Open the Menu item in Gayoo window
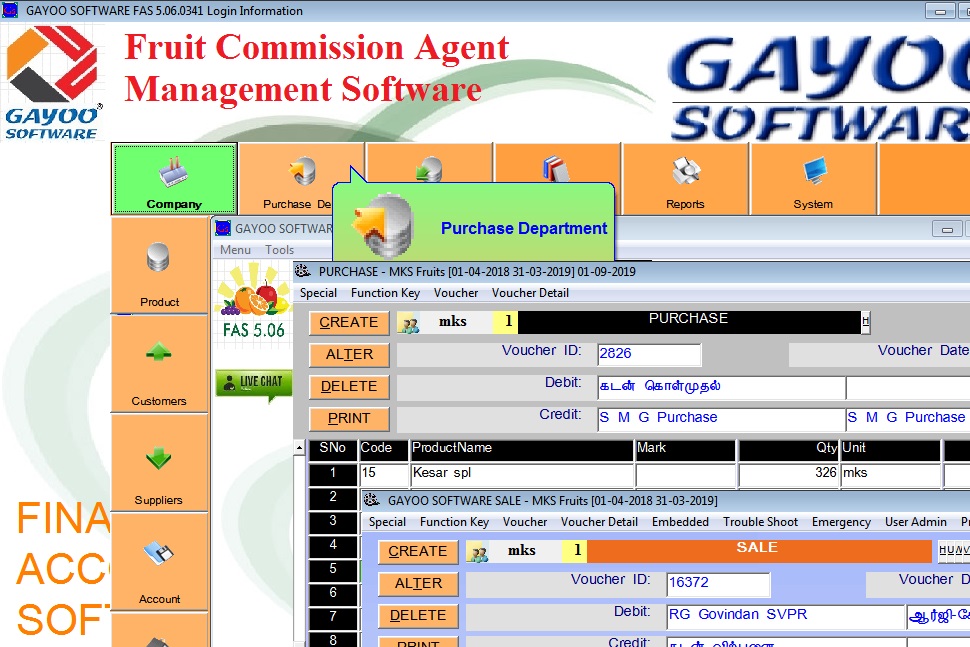 pyautogui.click(x=236, y=250)
